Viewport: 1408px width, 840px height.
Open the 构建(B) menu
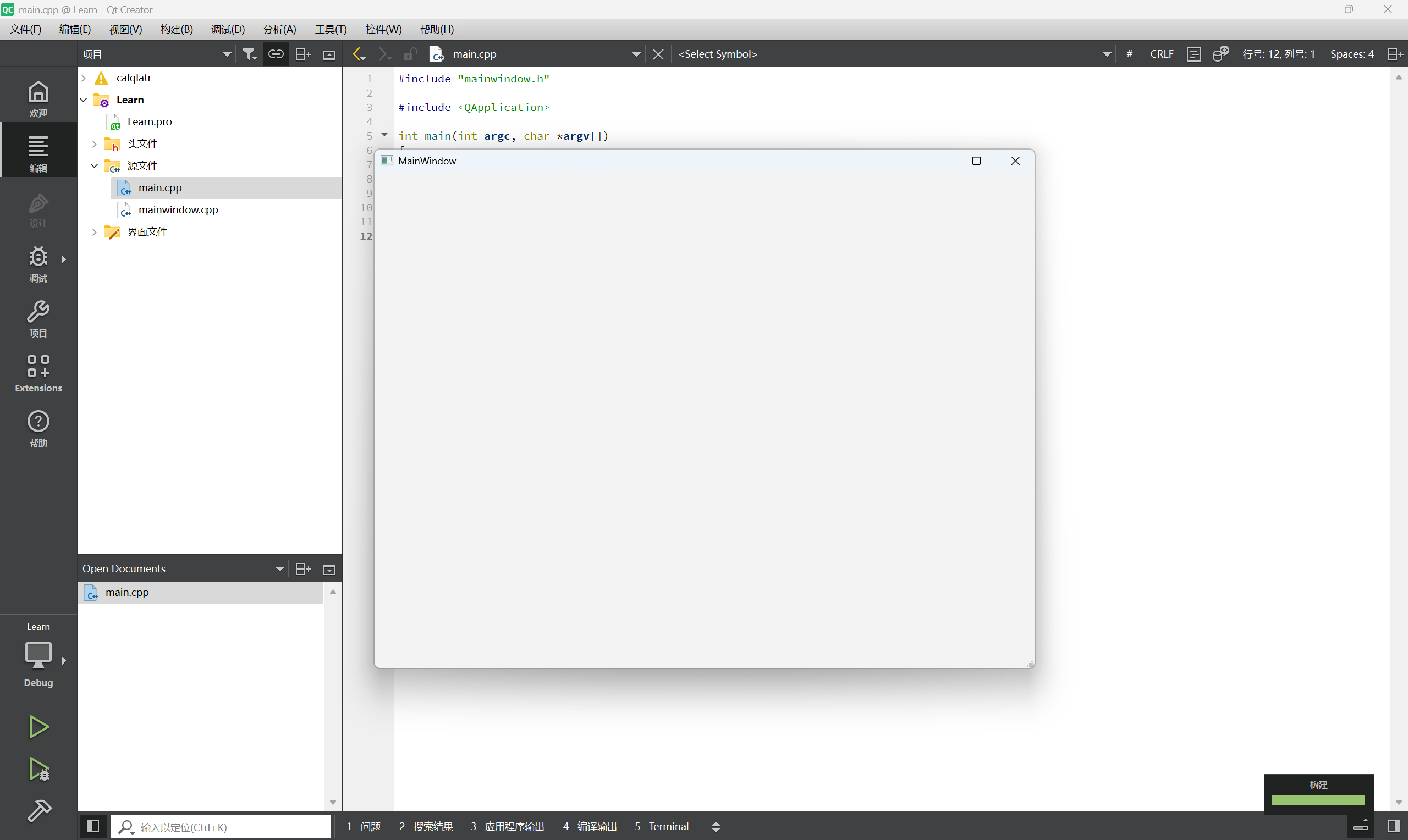pyautogui.click(x=177, y=30)
